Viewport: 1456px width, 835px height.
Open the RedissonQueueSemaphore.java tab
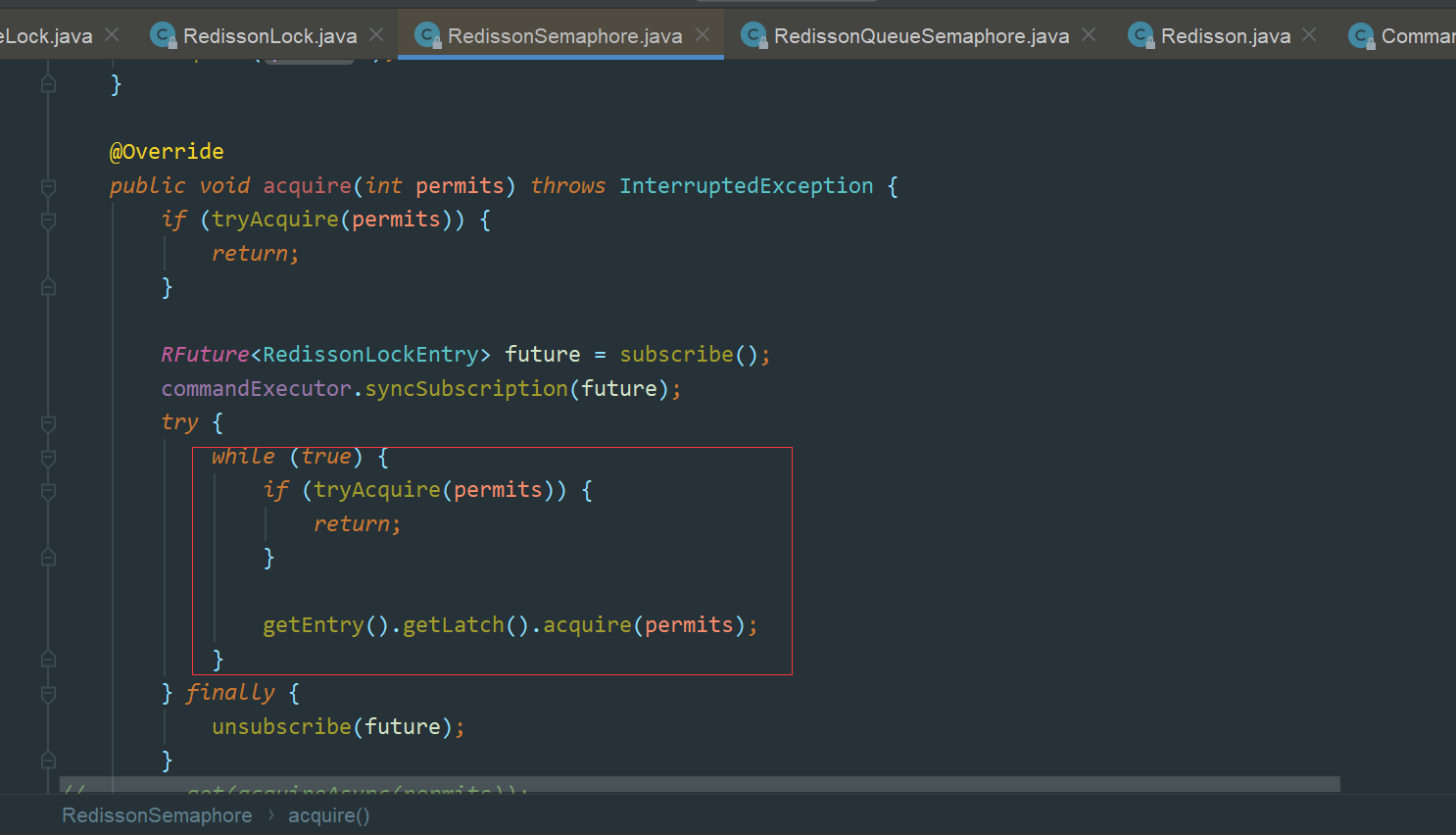(x=919, y=34)
